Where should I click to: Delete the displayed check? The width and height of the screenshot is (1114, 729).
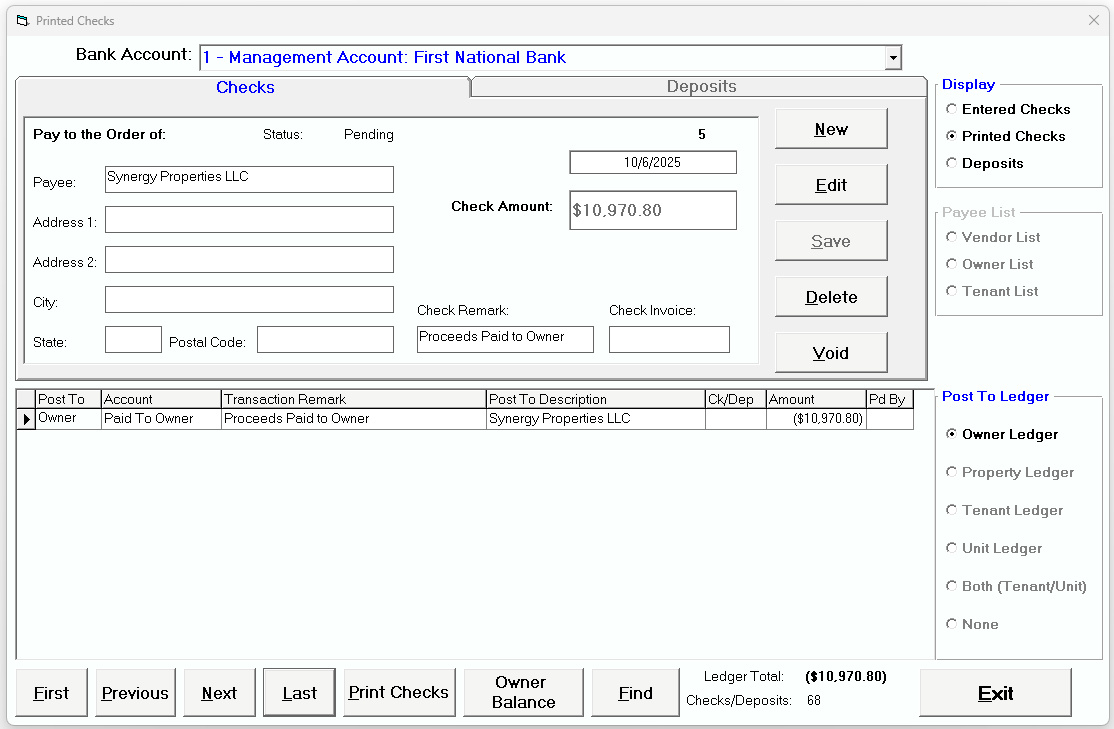click(831, 296)
